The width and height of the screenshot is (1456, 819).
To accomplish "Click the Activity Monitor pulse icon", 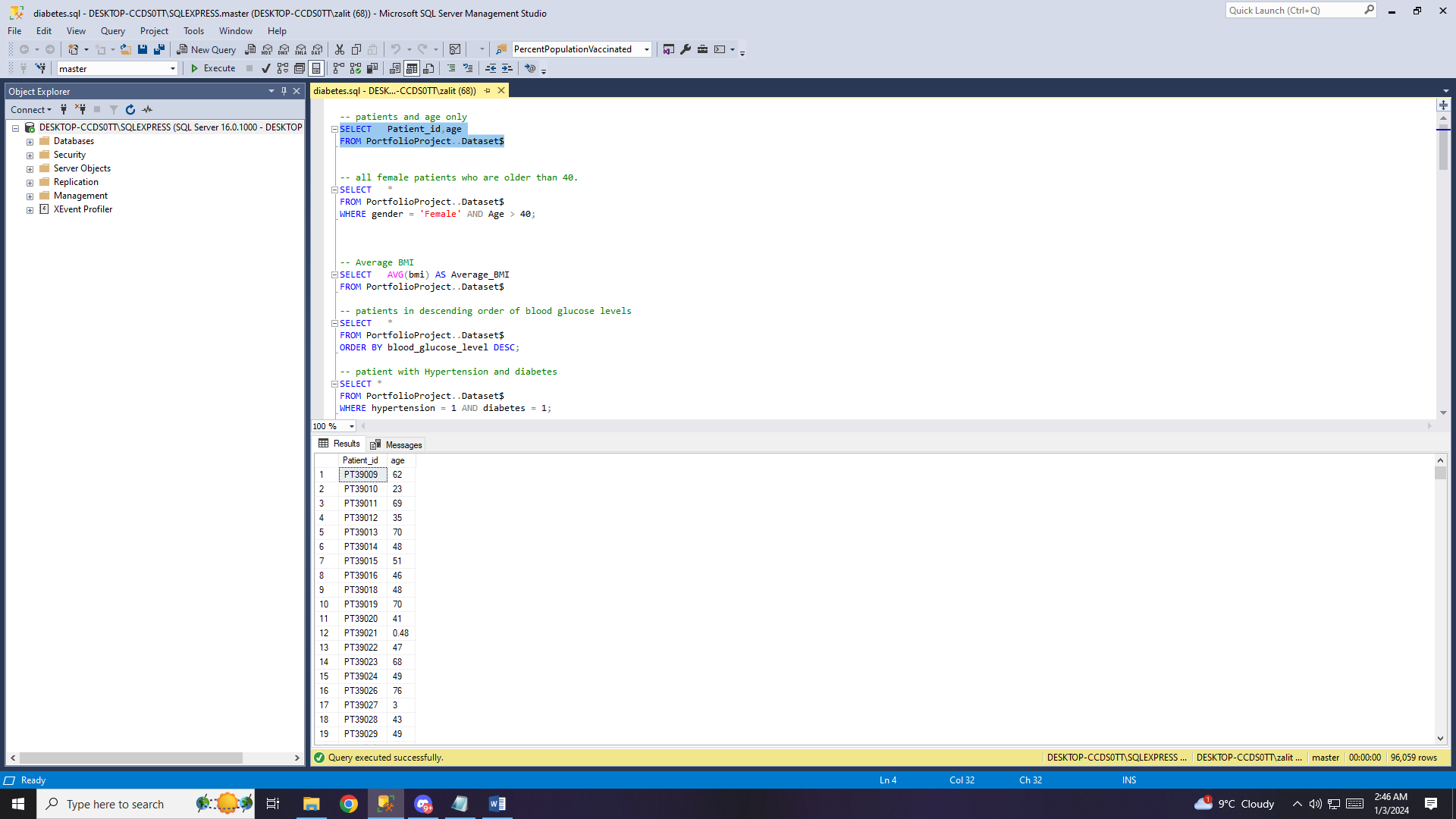I will (x=147, y=110).
